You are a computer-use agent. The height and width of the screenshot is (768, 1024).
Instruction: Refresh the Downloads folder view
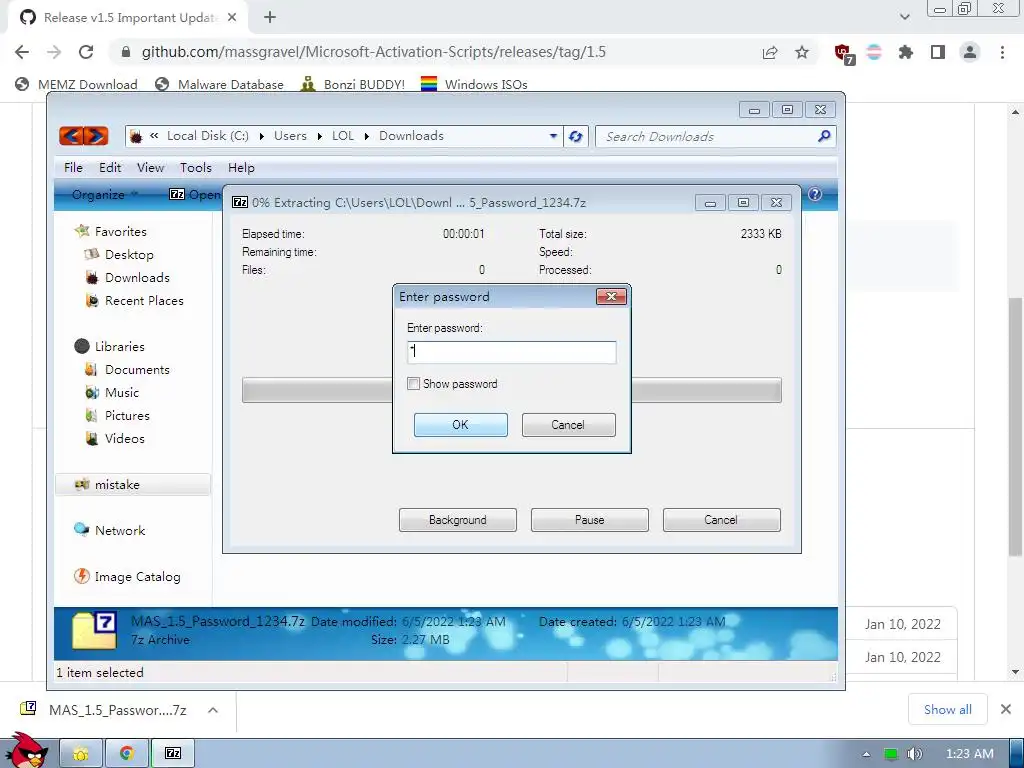coord(575,136)
